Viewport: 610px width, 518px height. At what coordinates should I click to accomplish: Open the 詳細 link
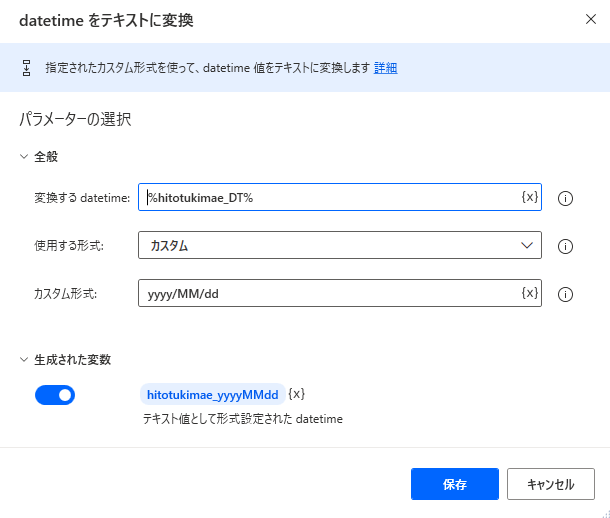[x=385, y=68]
